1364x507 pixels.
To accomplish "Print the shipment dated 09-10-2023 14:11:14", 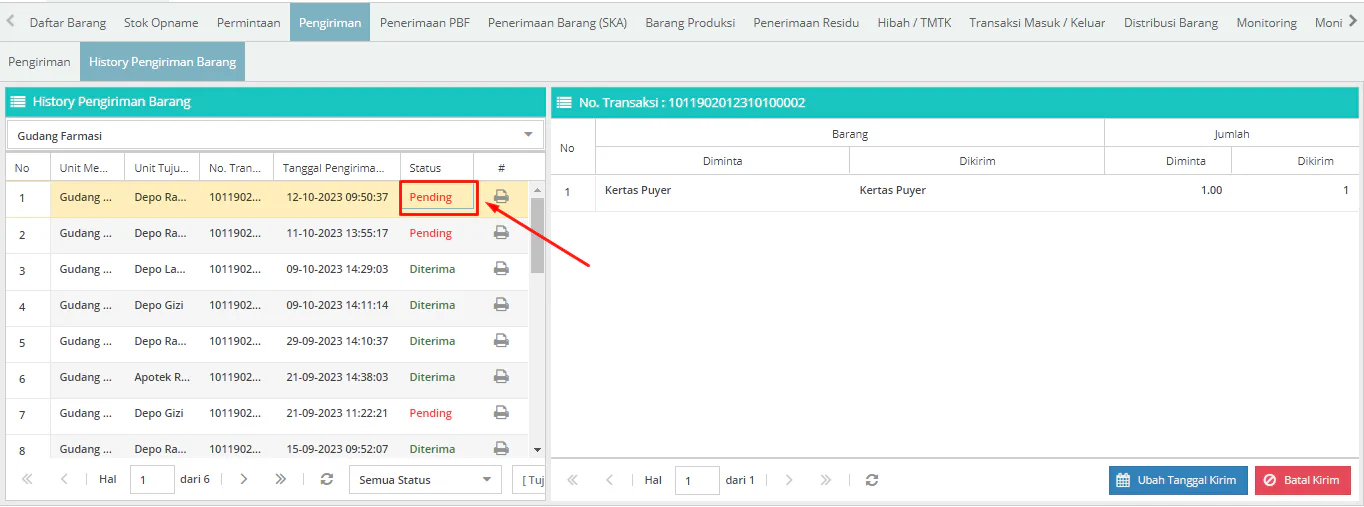I will click(501, 305).
